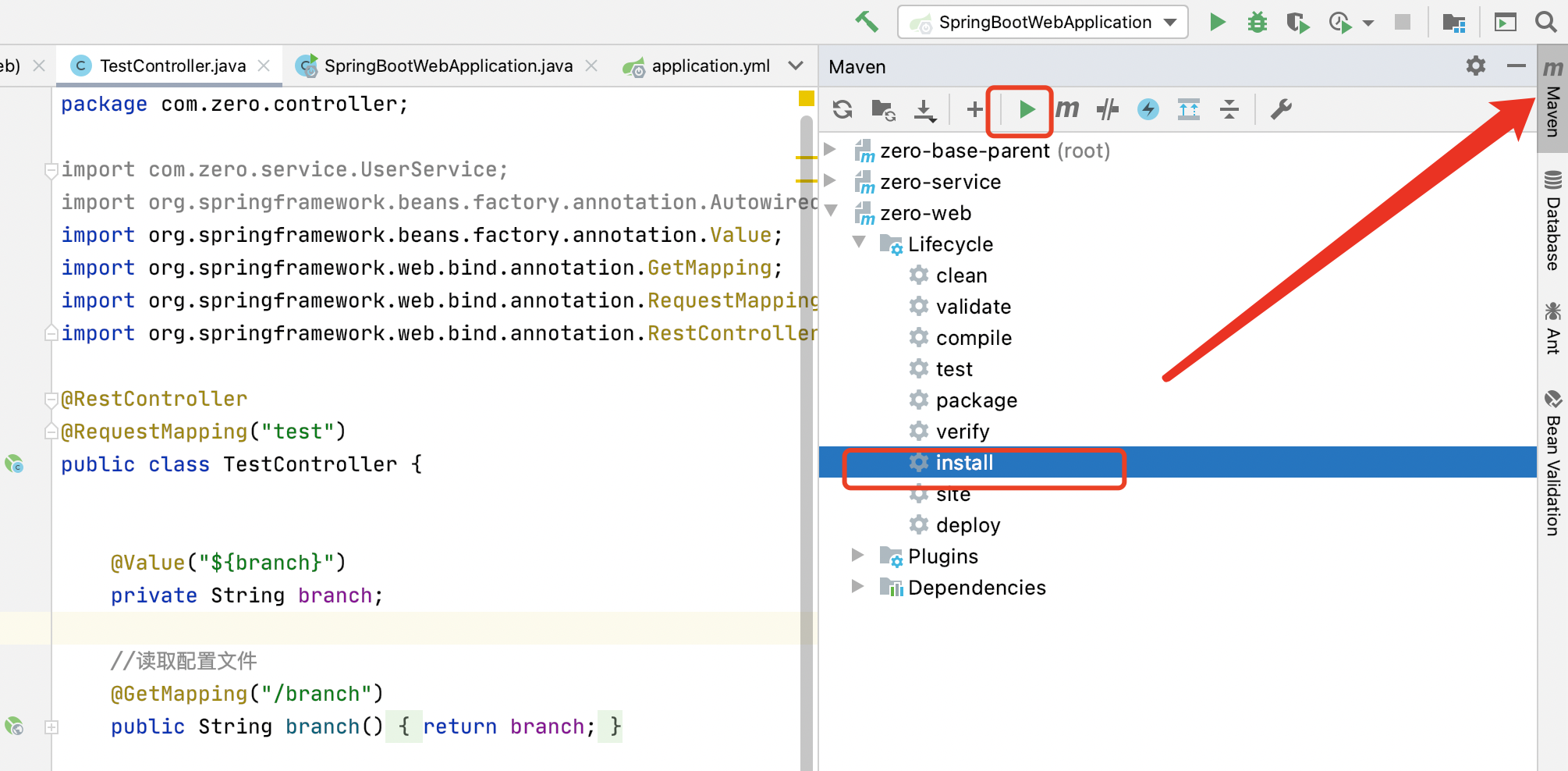Screen dimensions: 1568x771
Task: Close the TestController.java tab
Action: click(x=264, y=66)
